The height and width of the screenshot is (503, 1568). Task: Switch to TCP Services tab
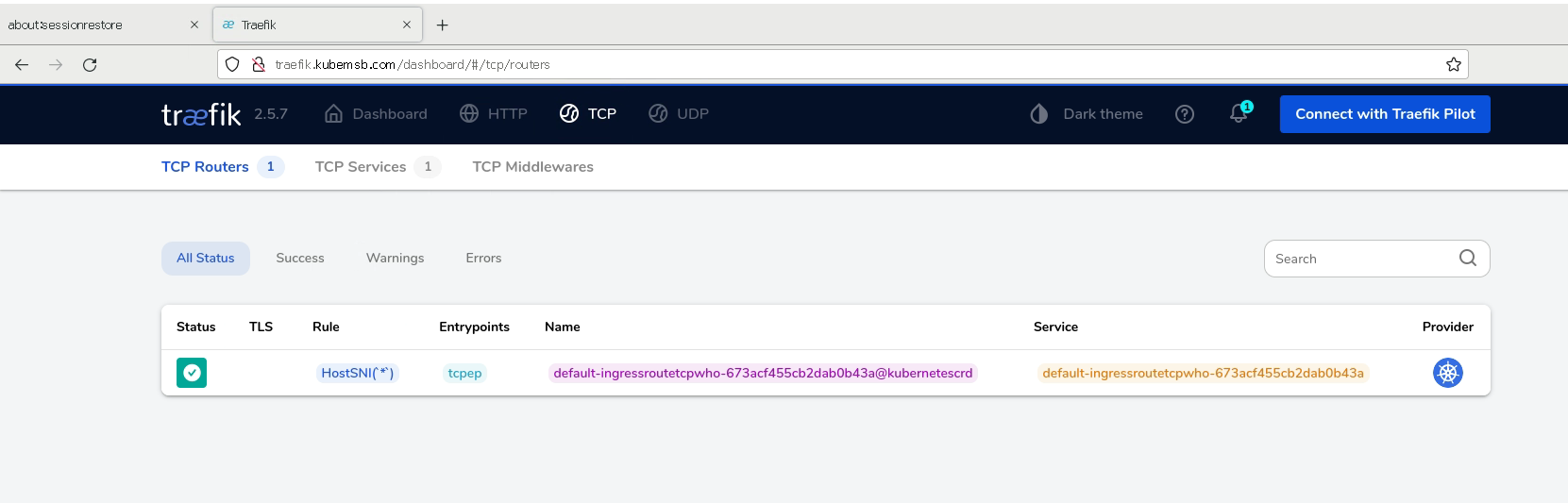pos(361,167)
